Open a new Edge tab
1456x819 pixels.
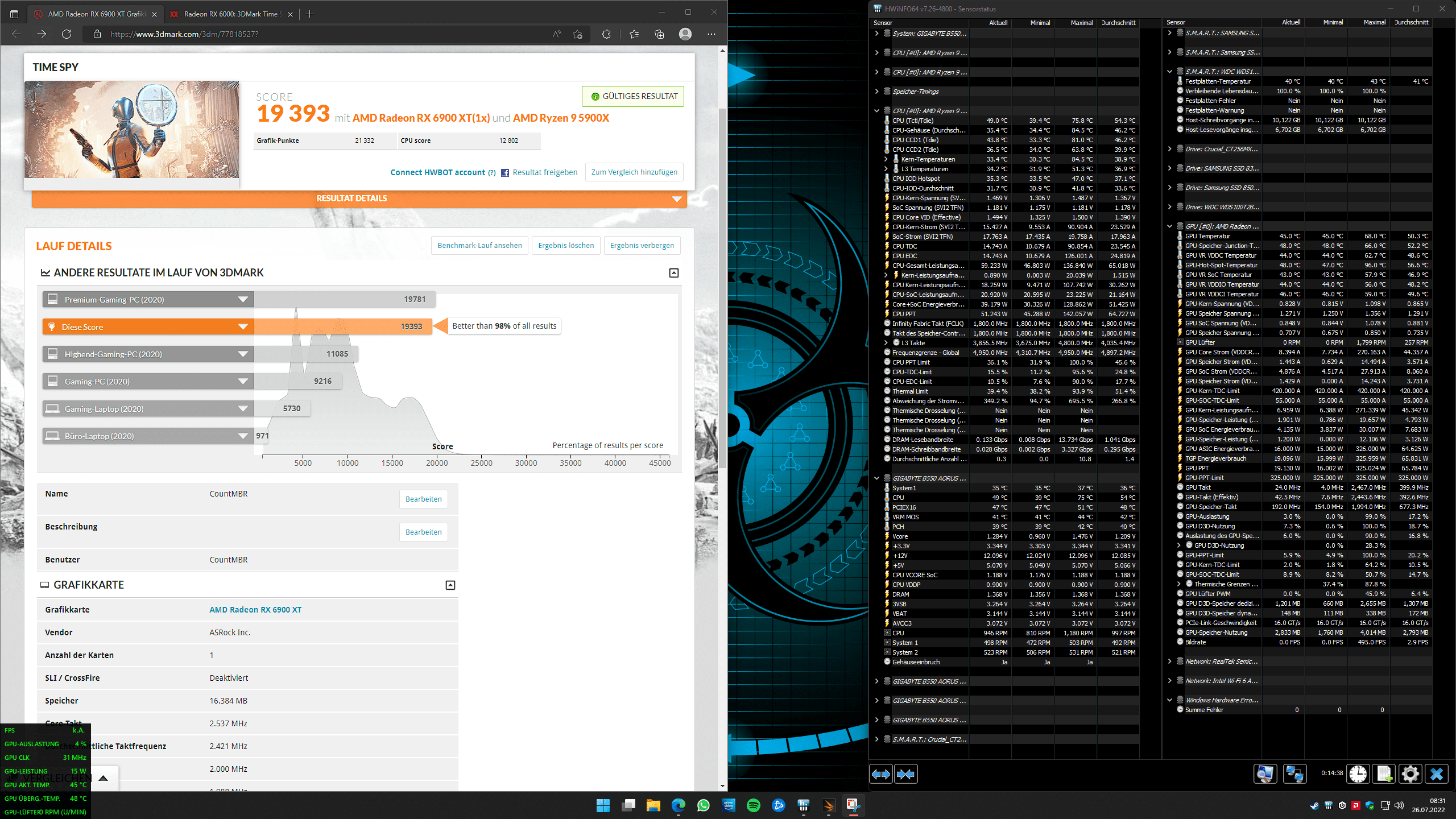point(309,14)
